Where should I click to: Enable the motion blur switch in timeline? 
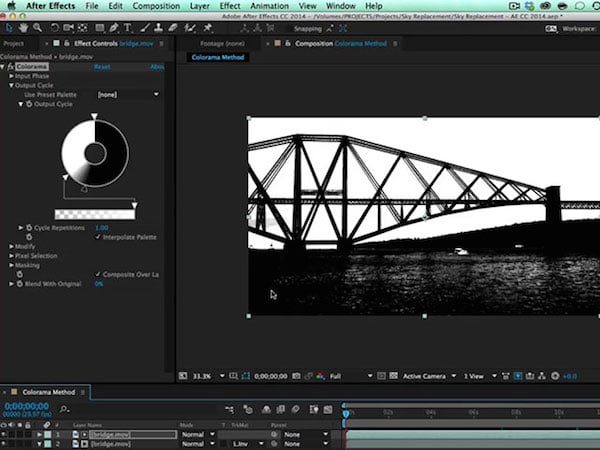tap(295, 409)
